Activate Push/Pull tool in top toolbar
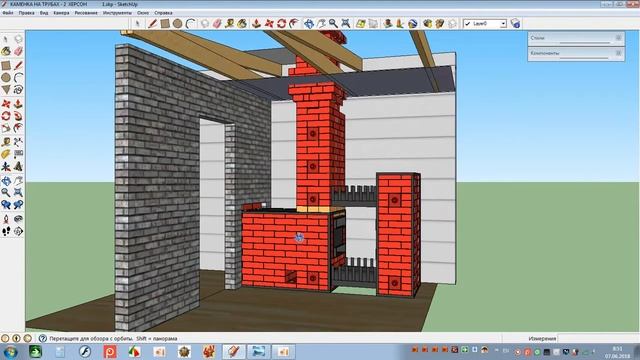640x360 pixels. pyautogui.click(x=256, y=24)
